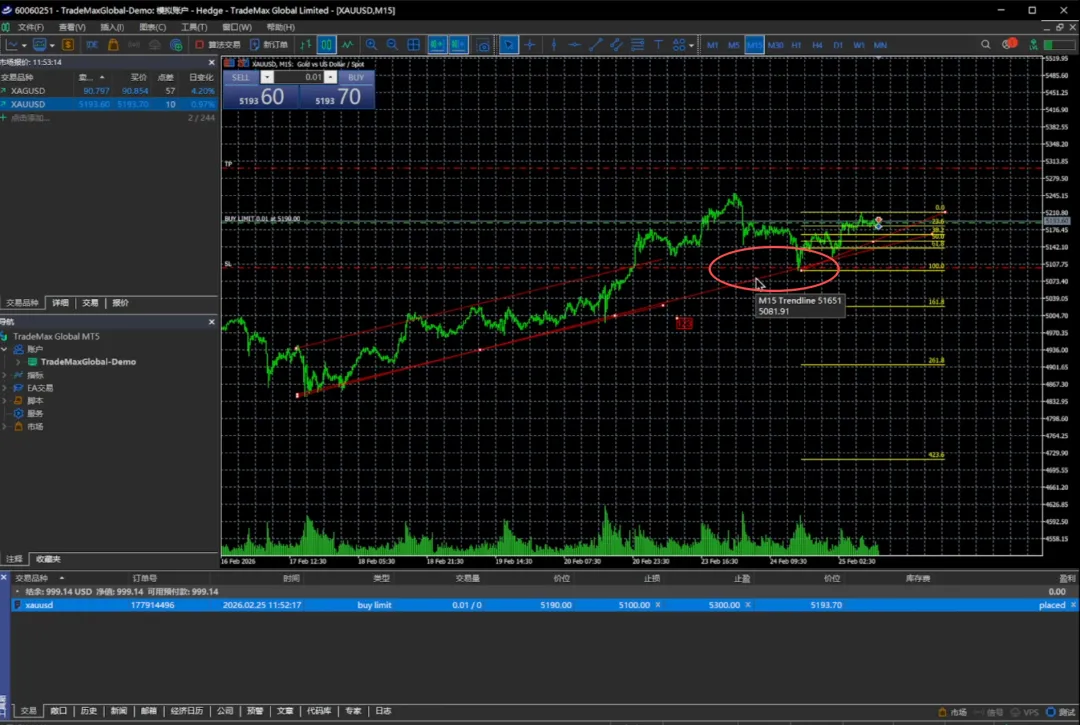This screenshot has height=725, width=1080.
Task: Switch to the 历史 tab in bottom panel
Action: tap(89, 711)
